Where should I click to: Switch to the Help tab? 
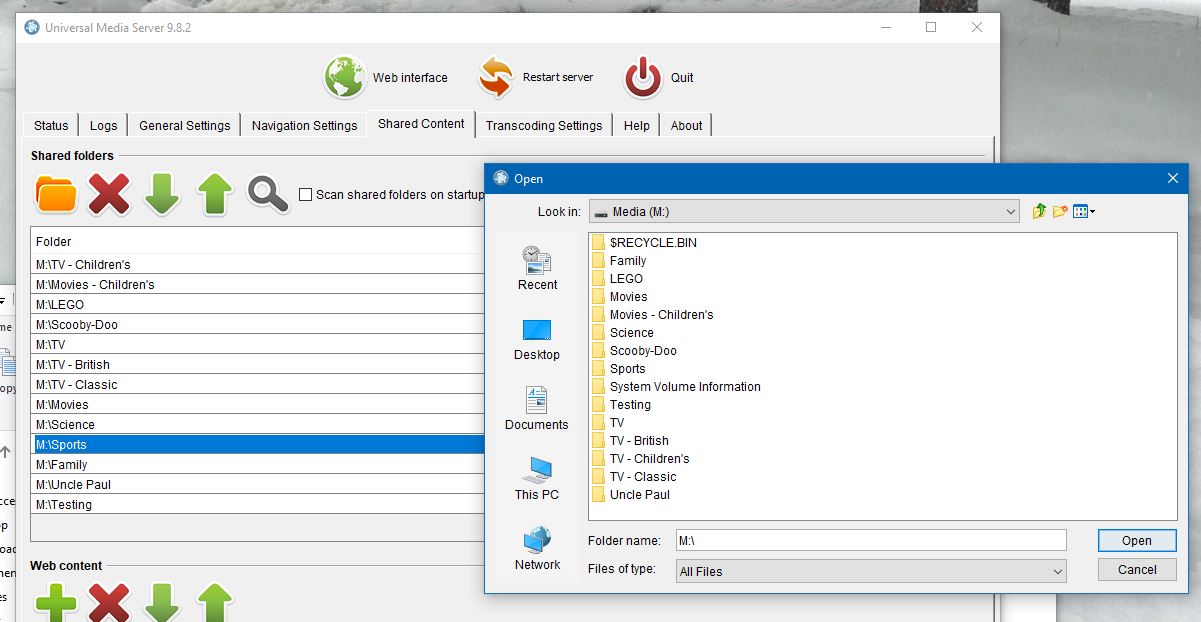(637, 125)
